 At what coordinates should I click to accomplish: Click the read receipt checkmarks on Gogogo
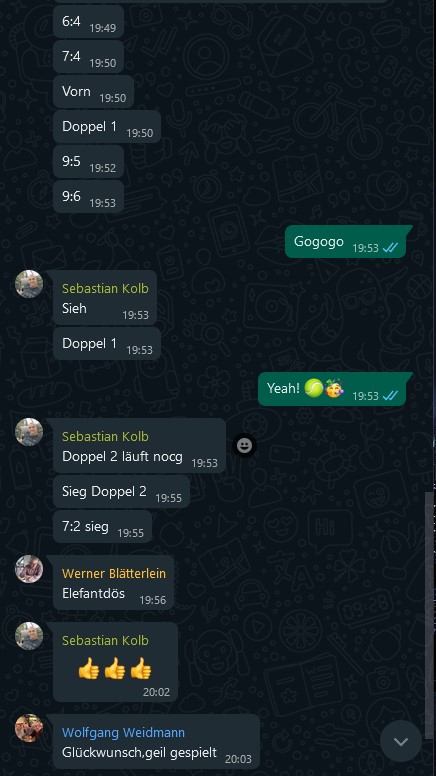click(x=391, y=248)
